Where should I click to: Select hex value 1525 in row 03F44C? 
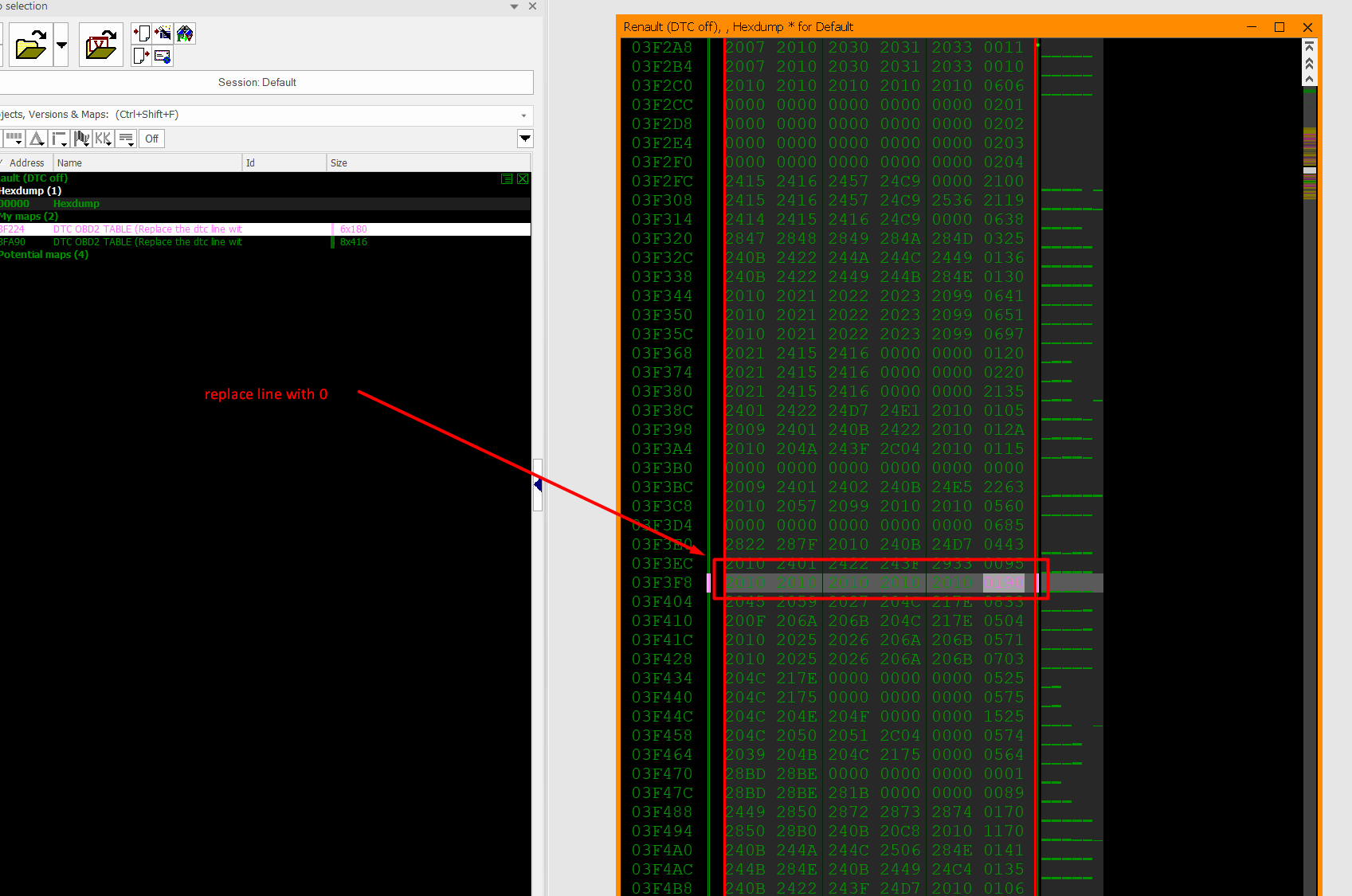click(x=1004, y=717)
